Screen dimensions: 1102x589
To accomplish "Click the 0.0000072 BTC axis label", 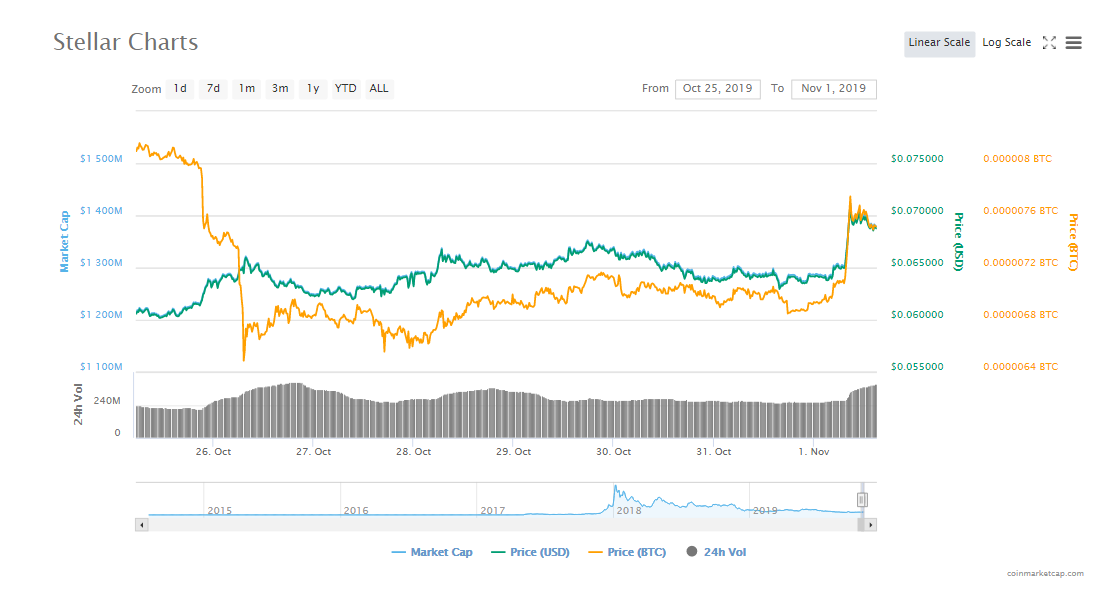I will pyautogui.click(x=1020, y=263).
